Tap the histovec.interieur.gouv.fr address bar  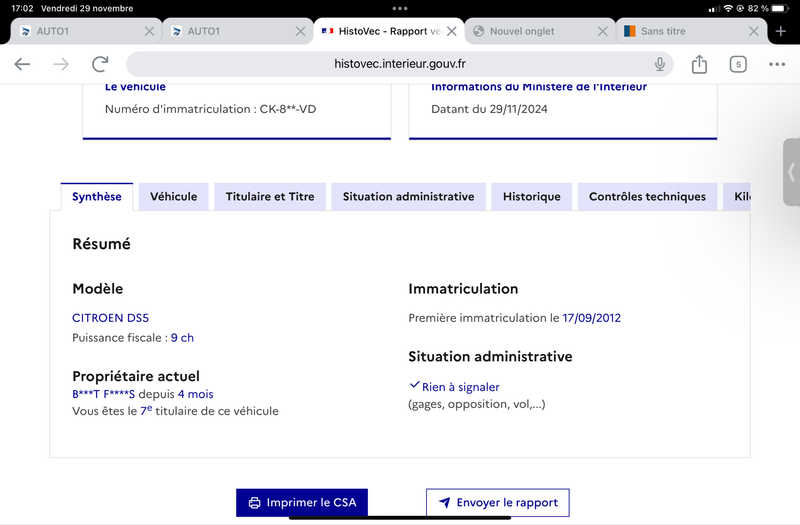[399, 64]
